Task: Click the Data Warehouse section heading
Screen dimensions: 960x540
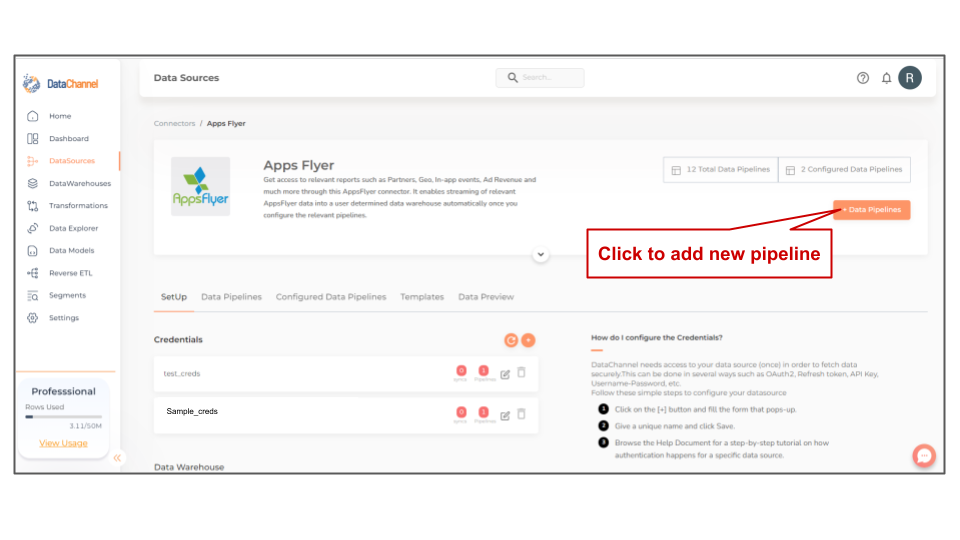Action: (x=189, y=467)
